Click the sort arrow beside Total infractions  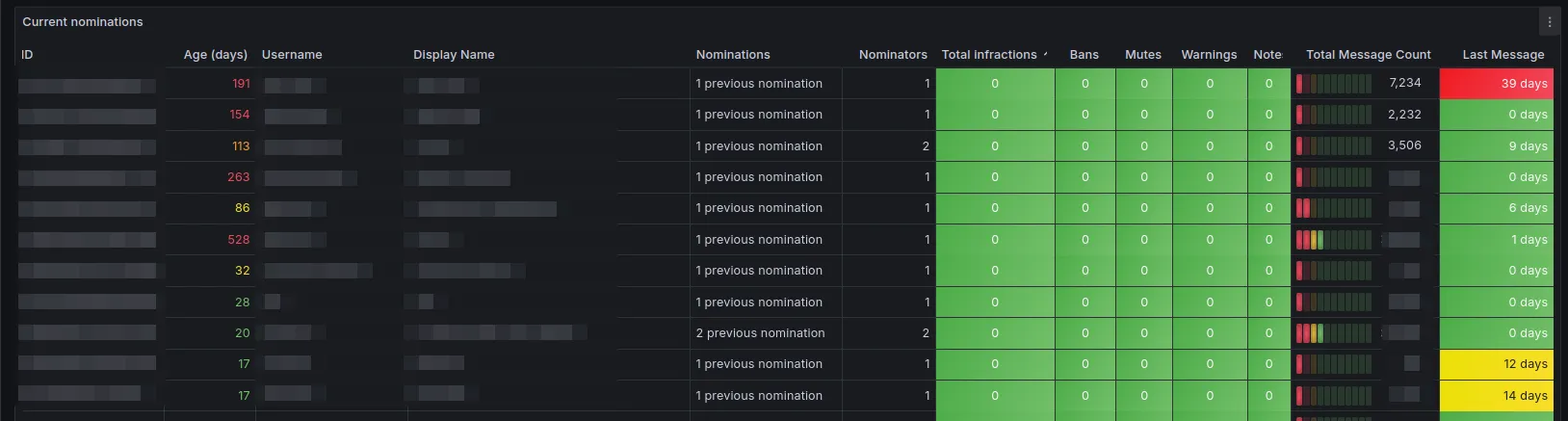[1045, 55]
